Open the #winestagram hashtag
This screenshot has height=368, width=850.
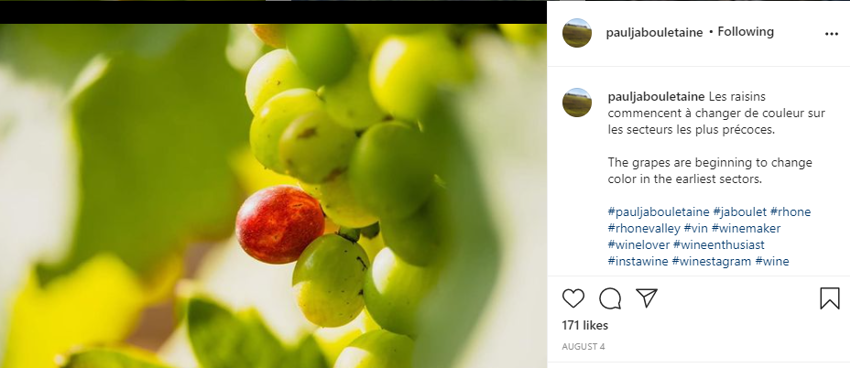[x=711, y=262]
